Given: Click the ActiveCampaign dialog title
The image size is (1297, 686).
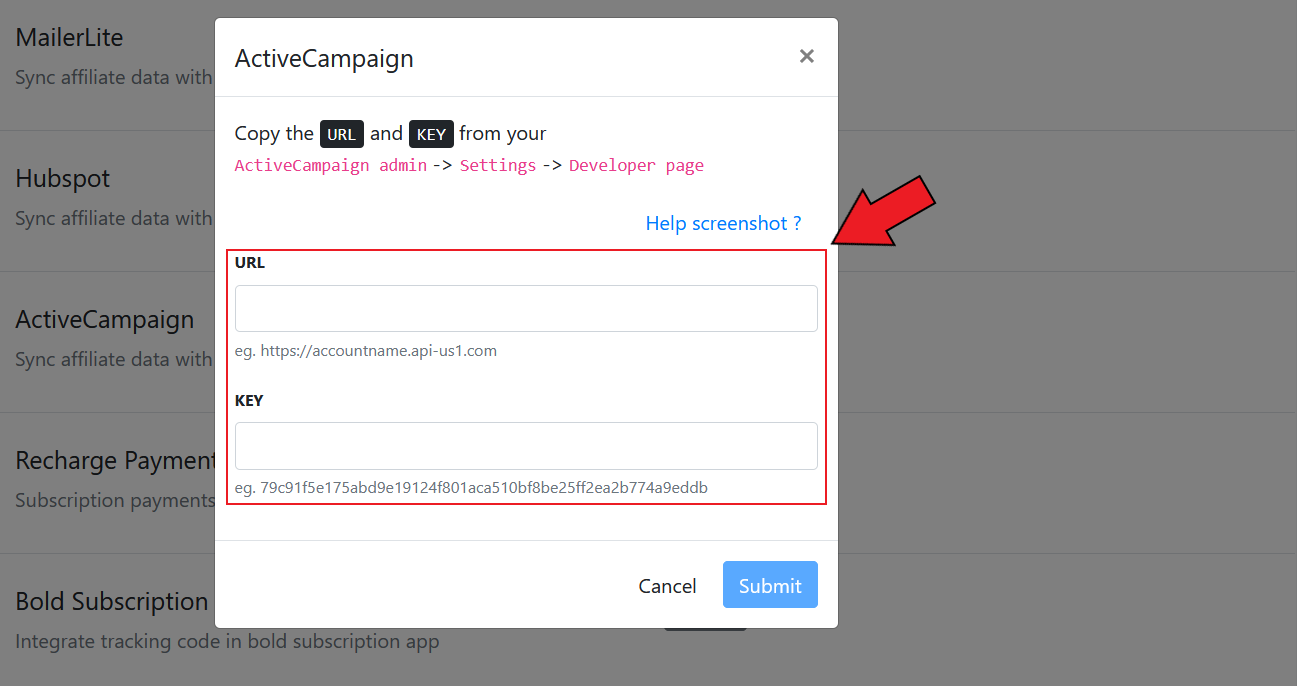Looking at the screenshot, I should (x=324, y=58).
